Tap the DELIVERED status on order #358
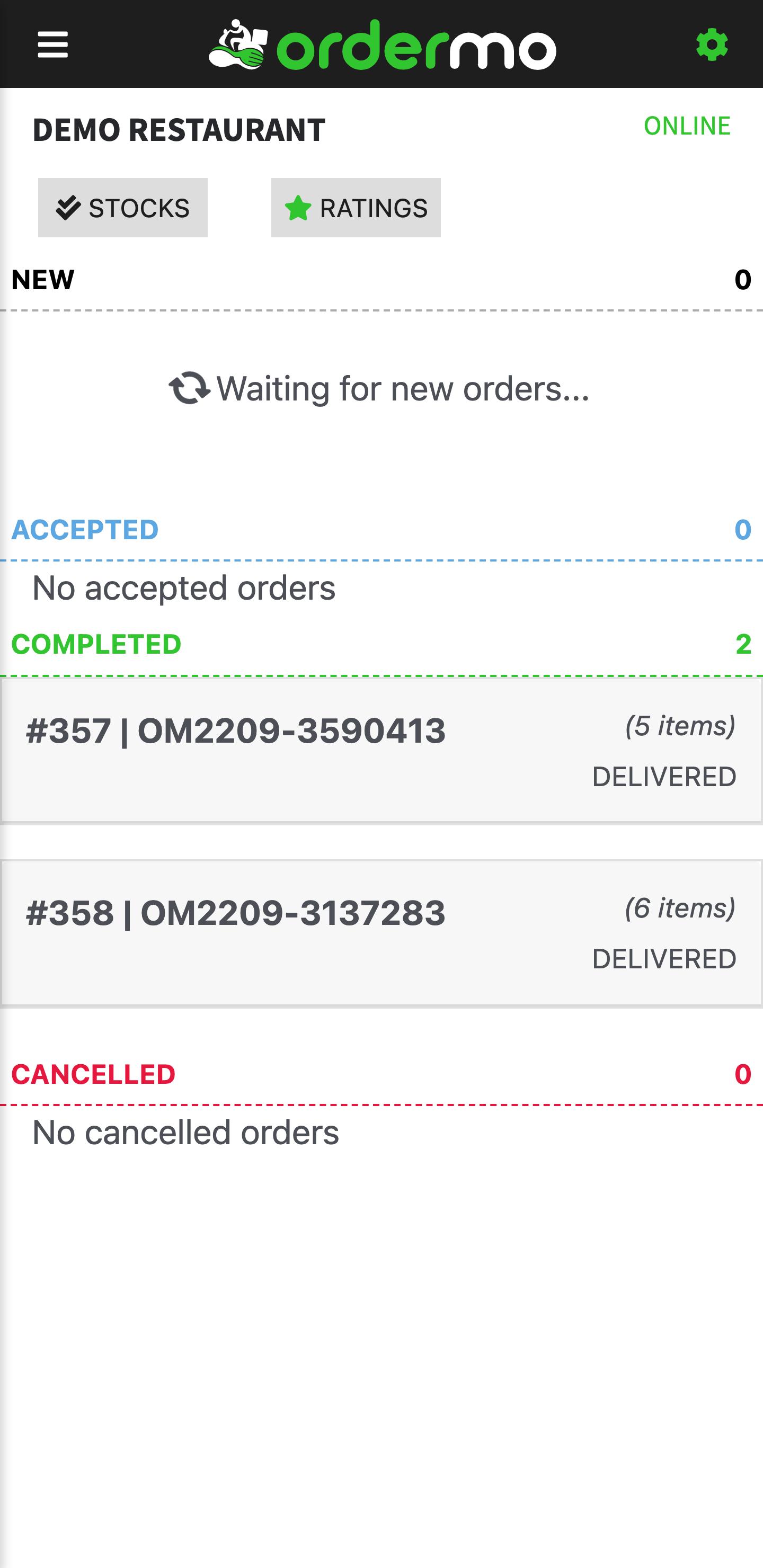Viewport: 763px width, 1568px height. (664, 959)
